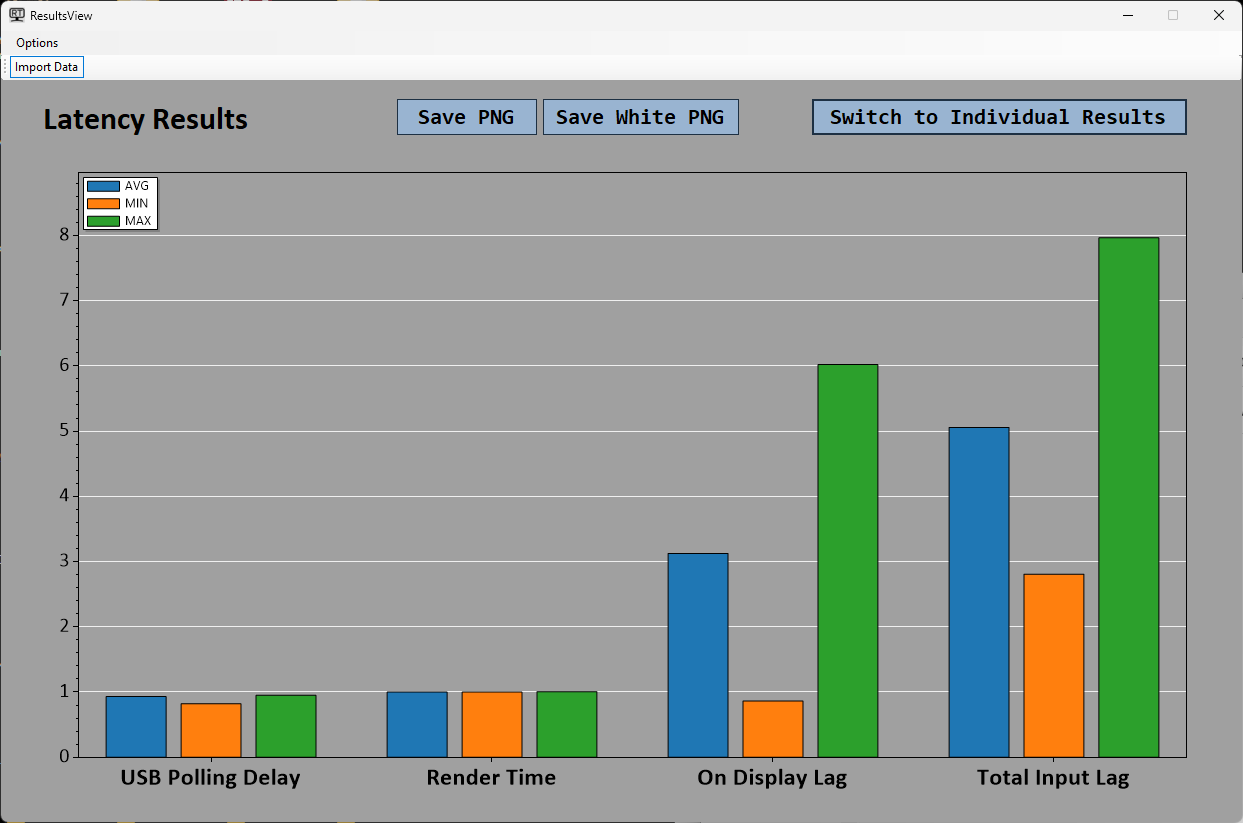Minimize the ResultsView window

click(1128, 15)
